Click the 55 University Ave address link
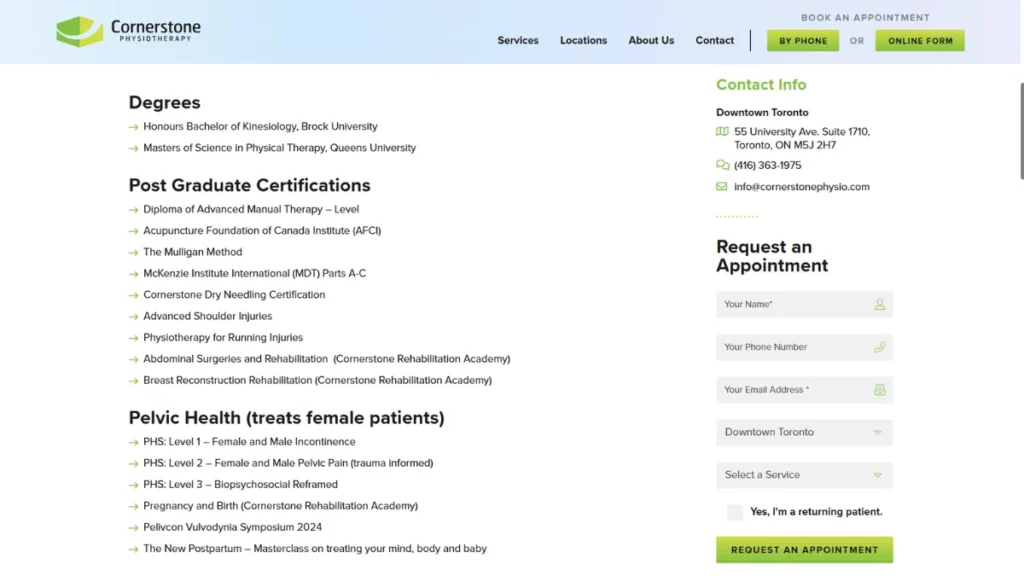Image resolution: width=1024 pixels, height=576 pixels. coord(801,138)
